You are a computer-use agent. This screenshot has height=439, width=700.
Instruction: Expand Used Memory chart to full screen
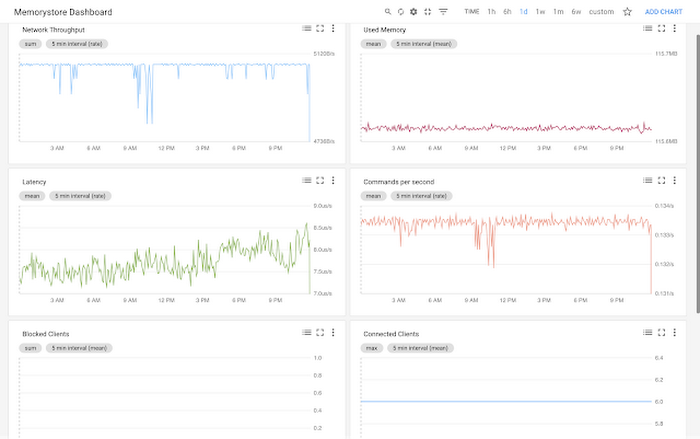[x=661, y=28]
